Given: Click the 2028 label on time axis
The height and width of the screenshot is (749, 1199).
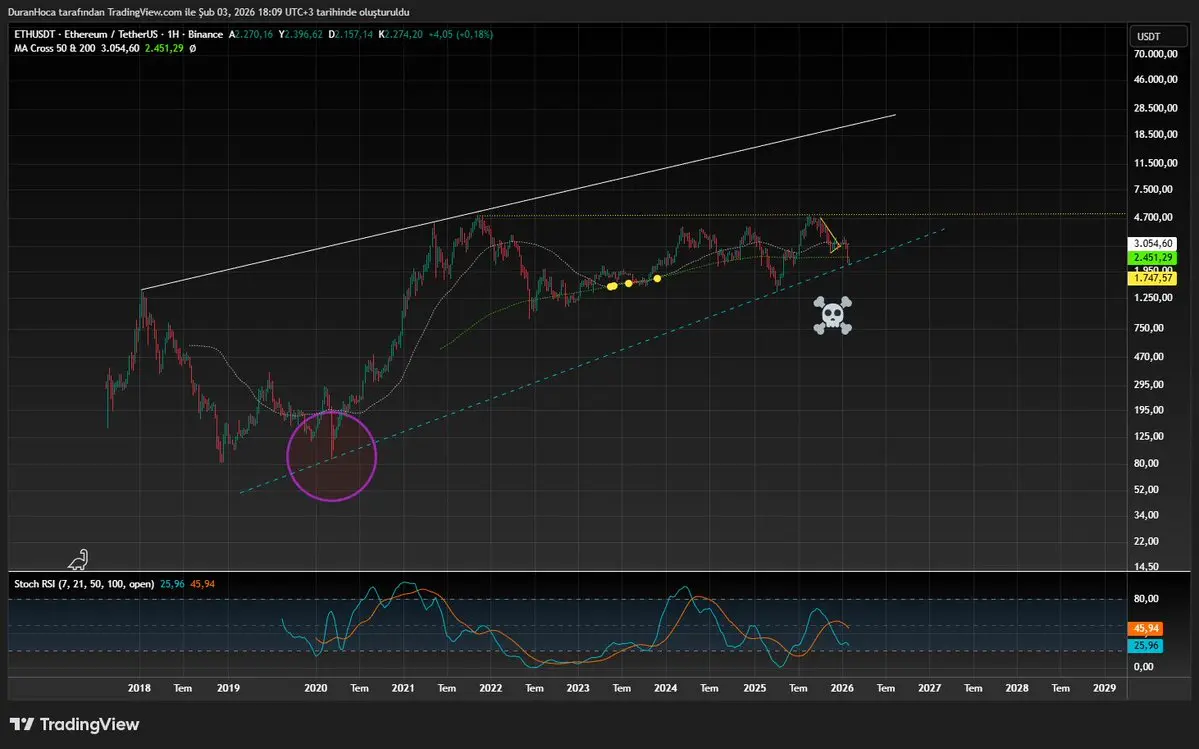Looking at the screenshot, I should pyautogui.click(x=1017, y=688).
